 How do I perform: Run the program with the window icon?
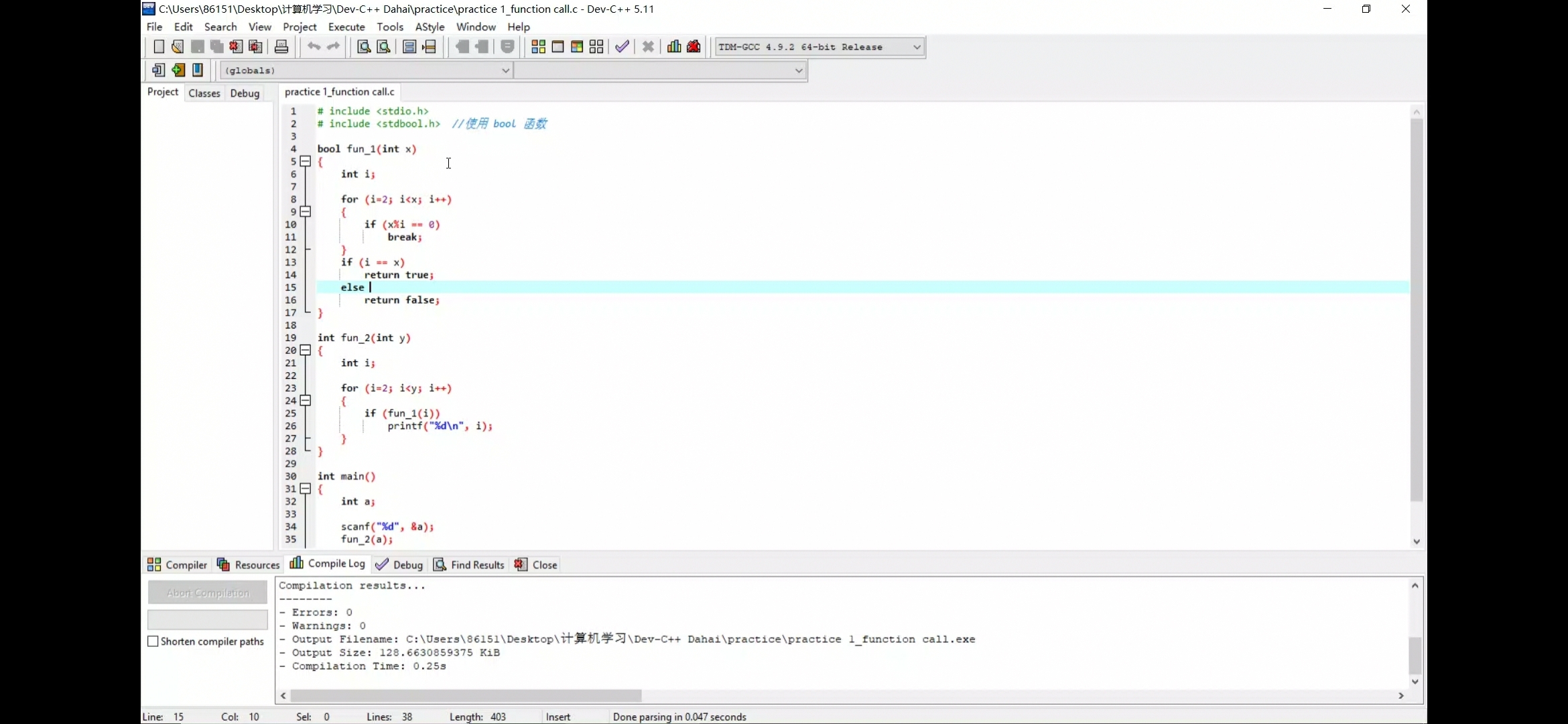tap(558, 47)
